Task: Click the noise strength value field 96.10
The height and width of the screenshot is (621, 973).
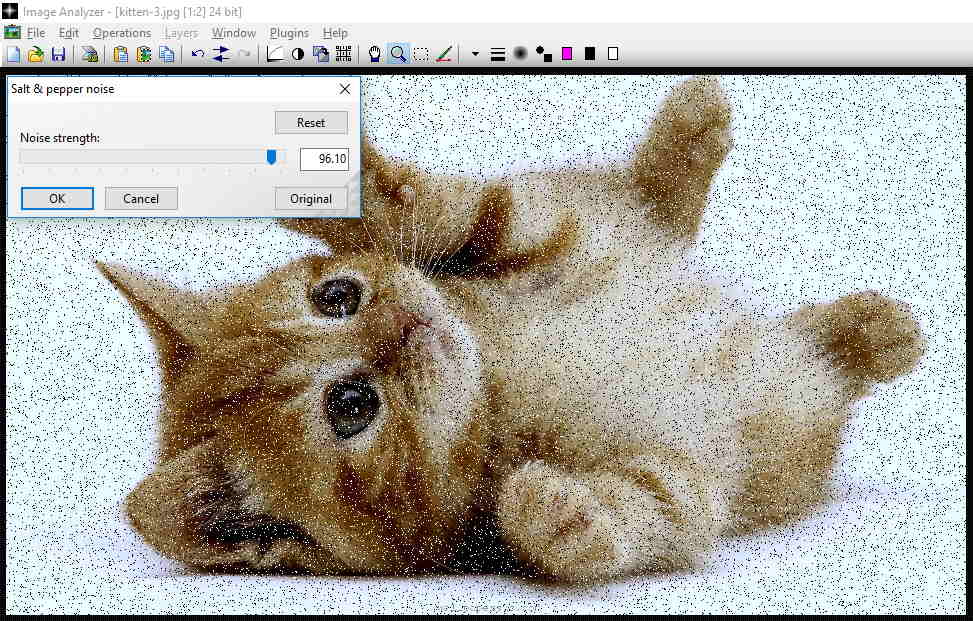Action: click(x=324, y=159)
